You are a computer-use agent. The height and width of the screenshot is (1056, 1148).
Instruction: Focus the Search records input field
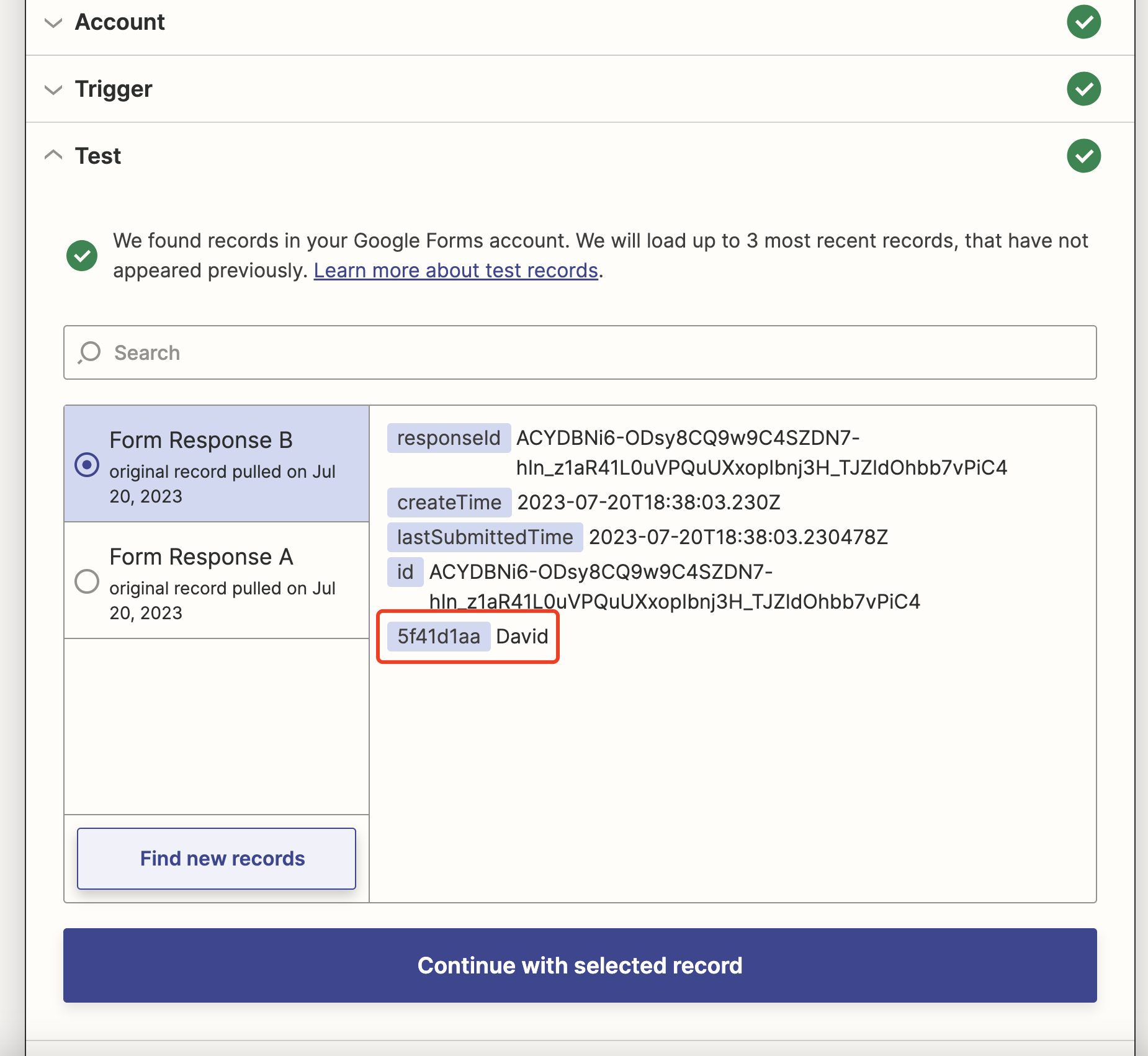580,352
